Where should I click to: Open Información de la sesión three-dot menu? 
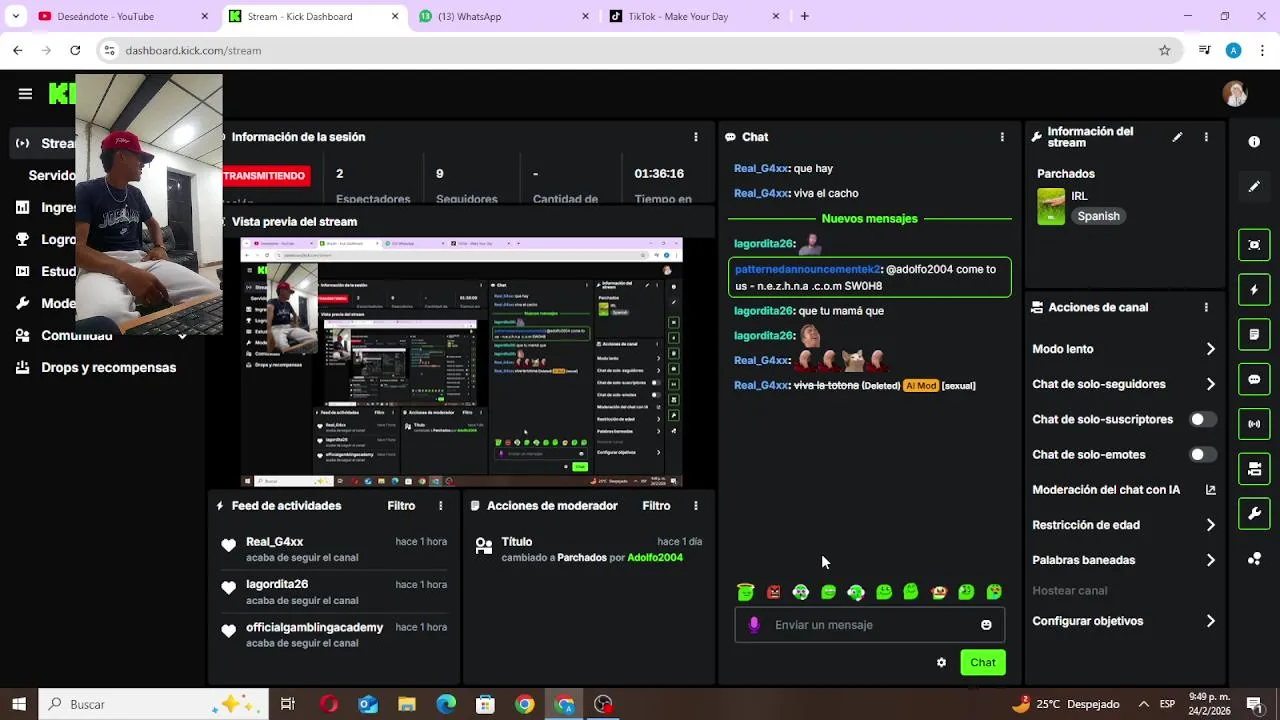tap(696, 137)
